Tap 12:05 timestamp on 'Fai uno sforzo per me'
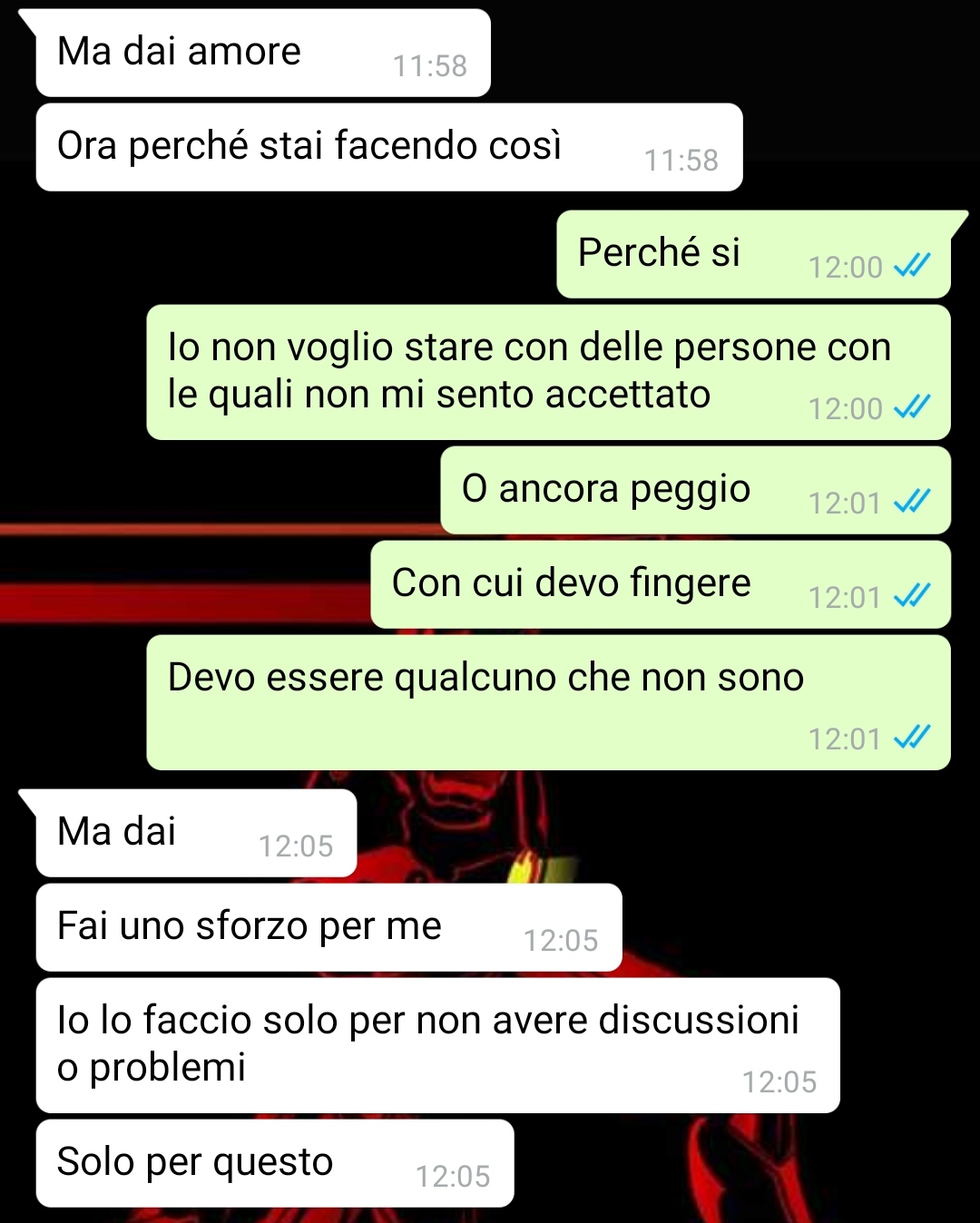The height and width of the screenshot is (1223, 980). point(561,941)
